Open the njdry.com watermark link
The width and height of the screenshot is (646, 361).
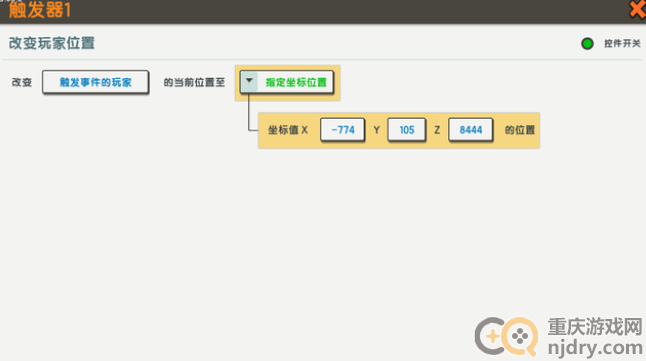[x=595, y=348]
